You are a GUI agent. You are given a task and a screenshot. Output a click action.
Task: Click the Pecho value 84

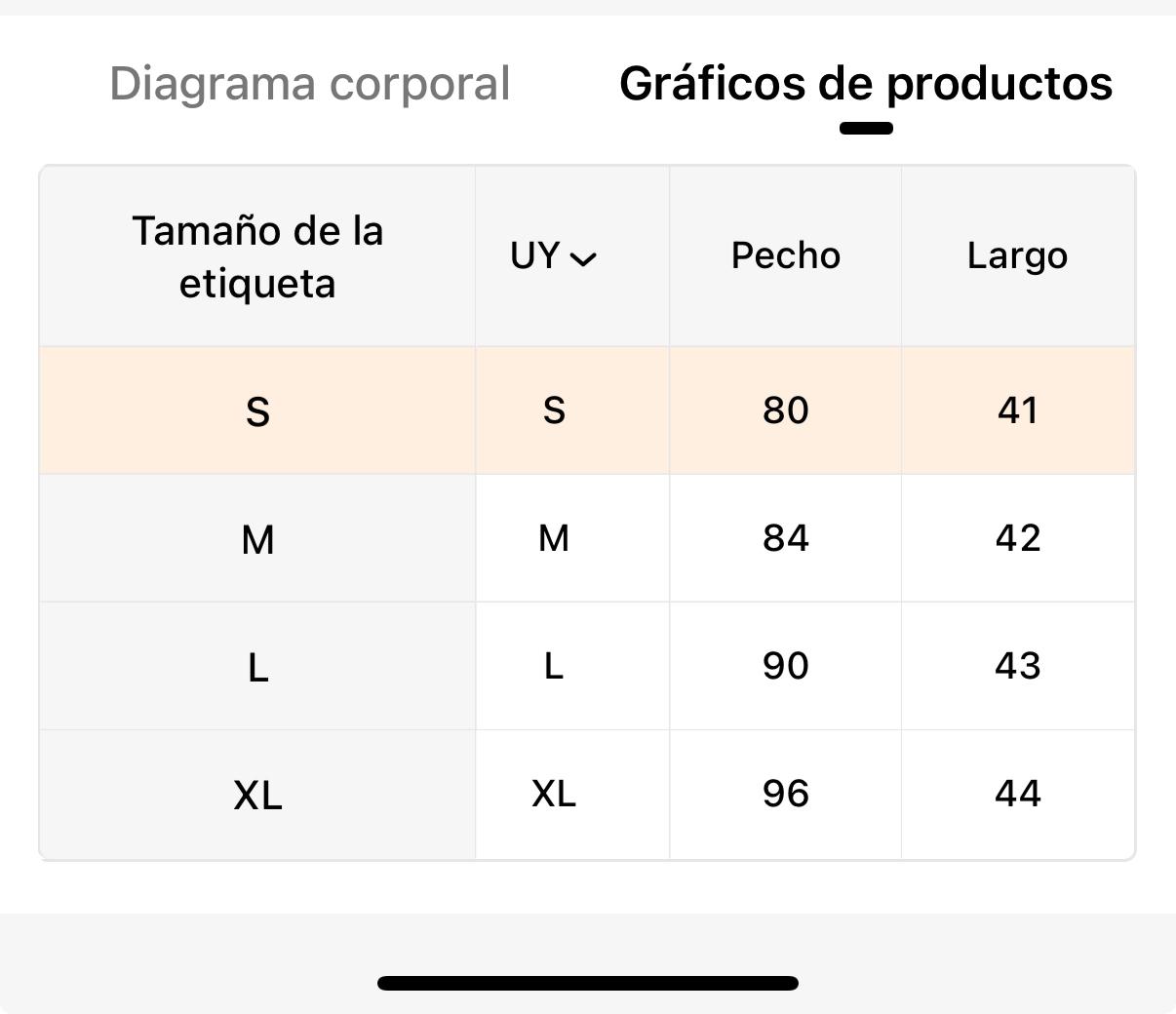coord(786,538)
